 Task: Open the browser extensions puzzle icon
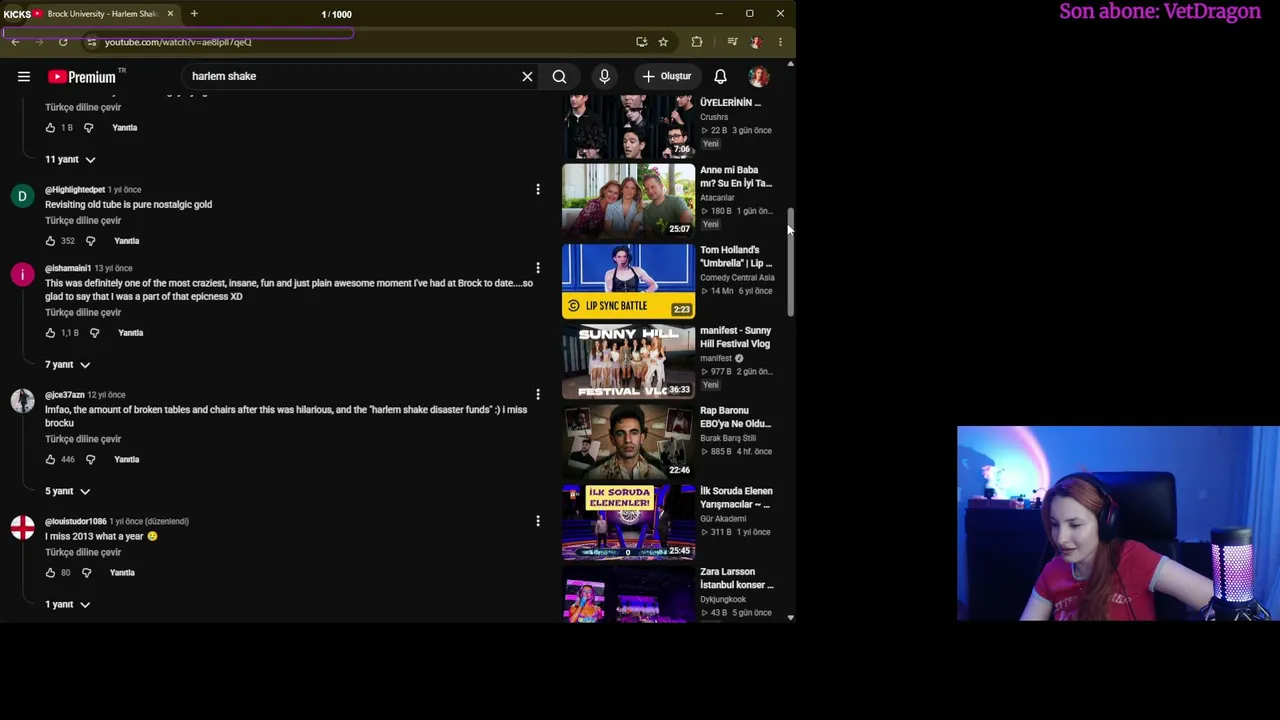697,42
